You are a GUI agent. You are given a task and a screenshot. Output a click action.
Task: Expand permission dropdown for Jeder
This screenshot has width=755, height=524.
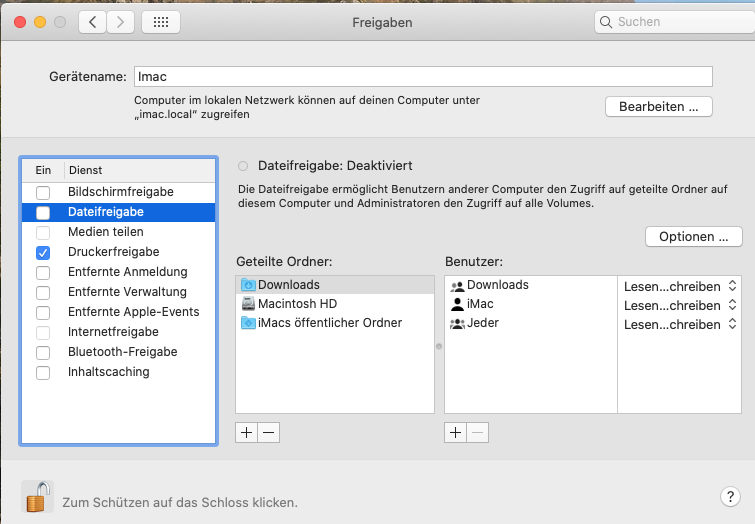click(x=679, y=324)
